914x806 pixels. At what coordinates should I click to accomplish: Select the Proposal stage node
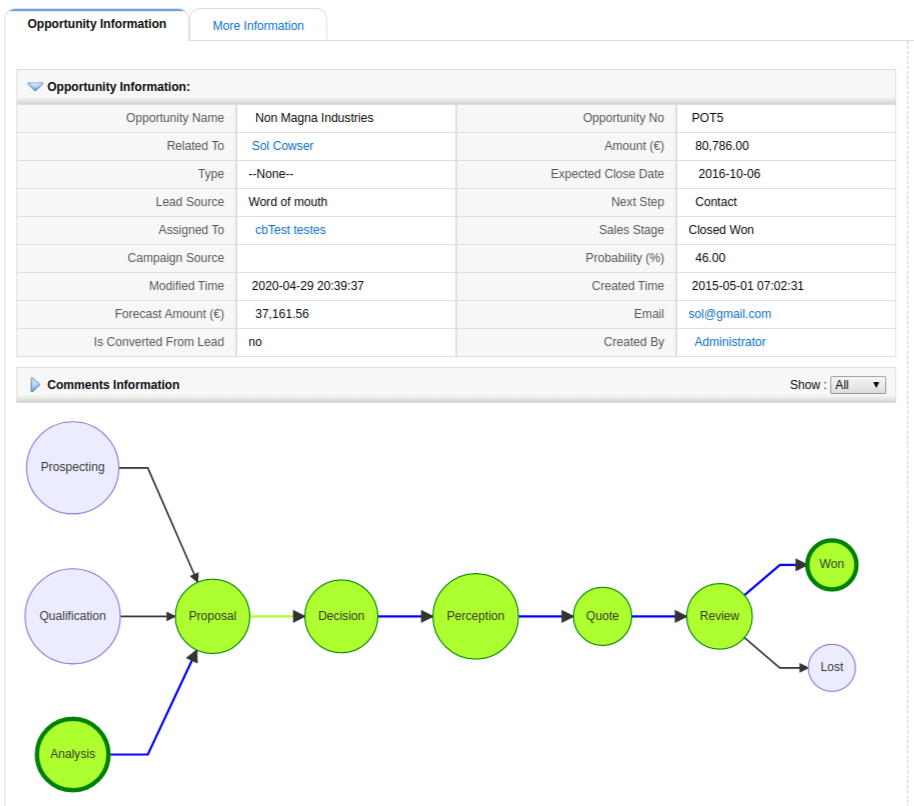tap(212, 616)
